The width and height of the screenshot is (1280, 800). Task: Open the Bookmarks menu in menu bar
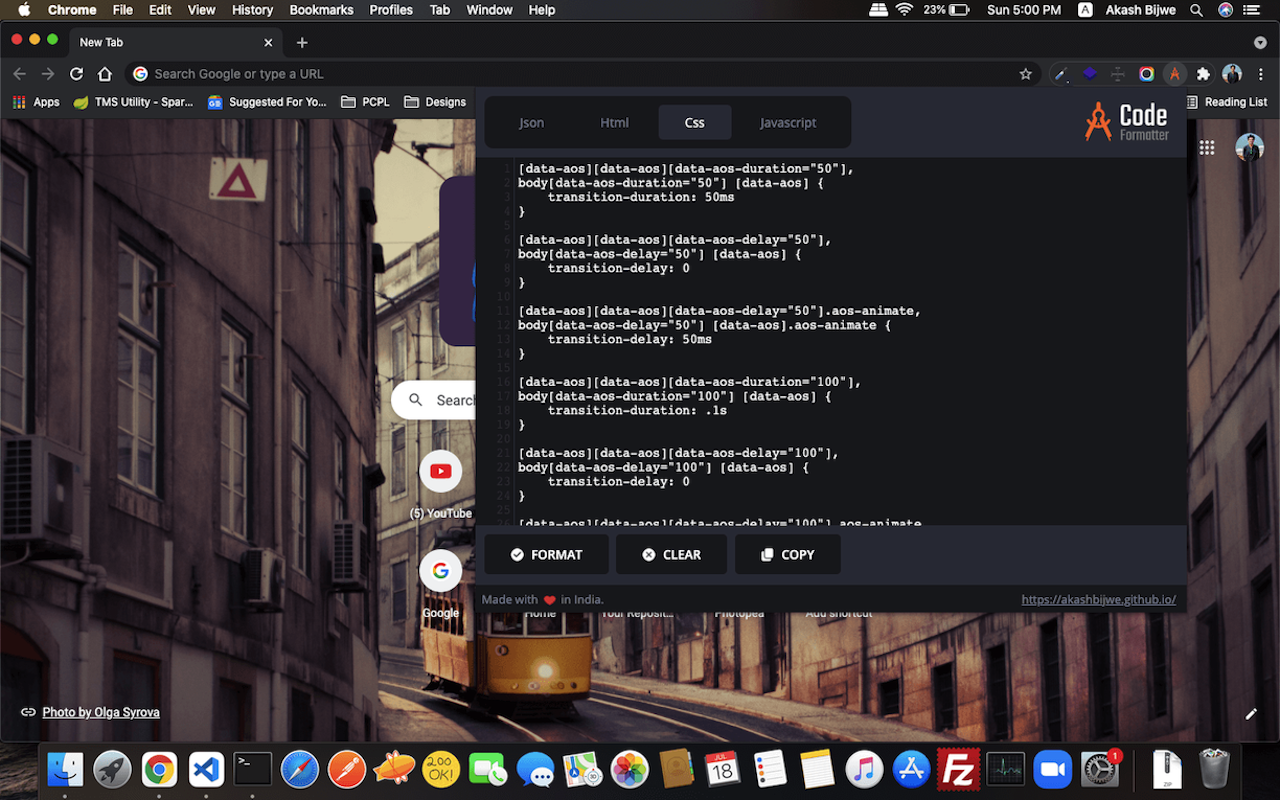point(321,10)
